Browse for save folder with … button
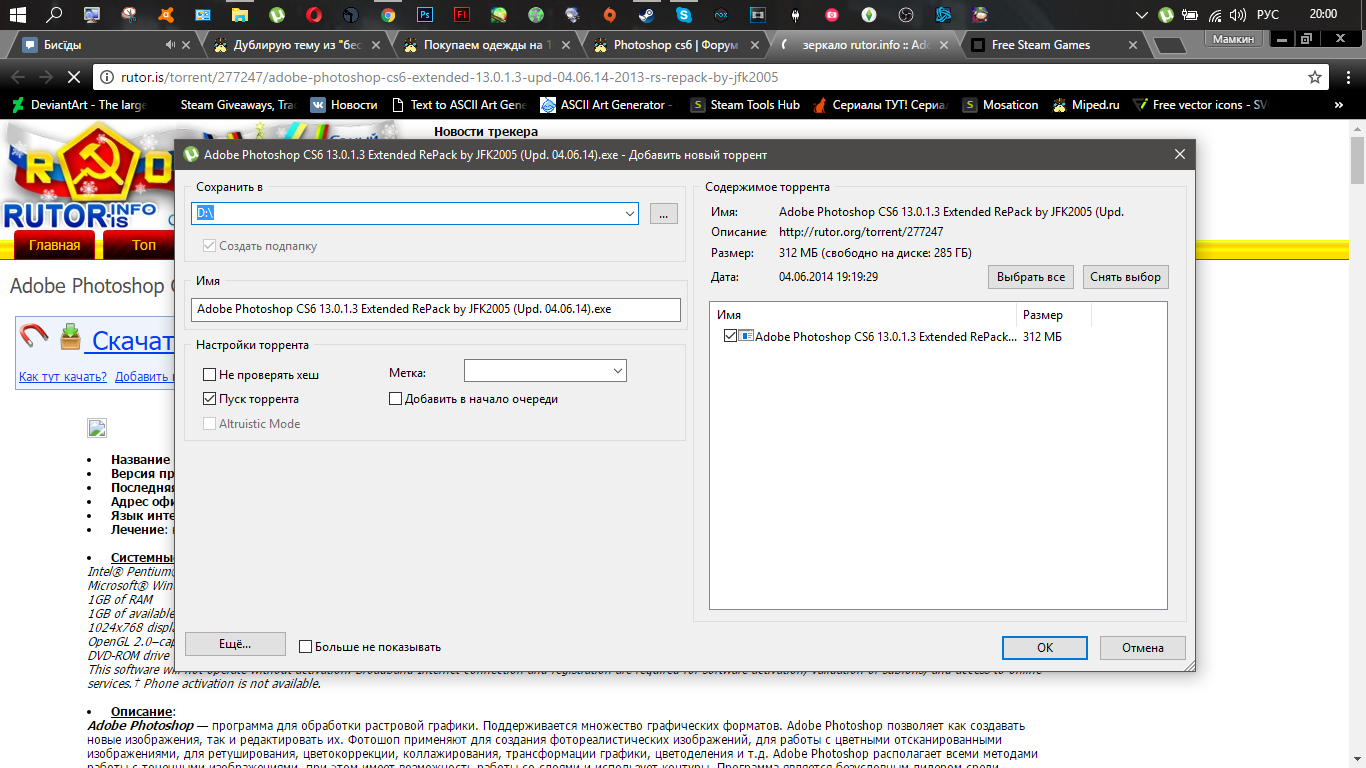The height and width of the screenshot is (768, 1366). click(664, 213)
